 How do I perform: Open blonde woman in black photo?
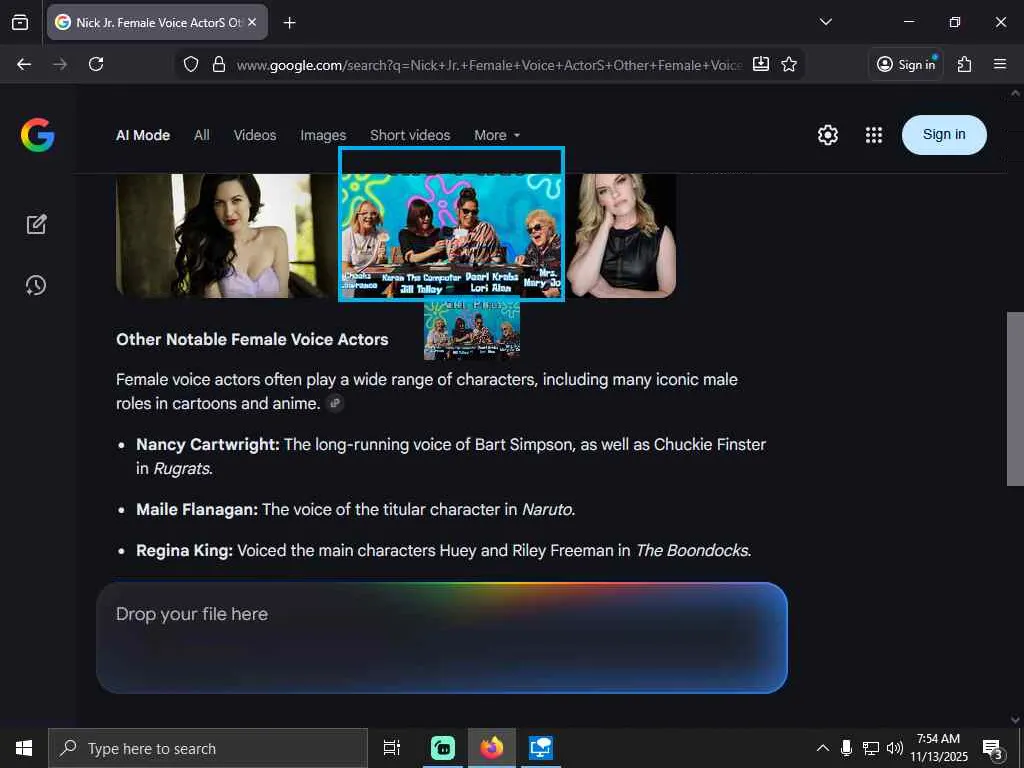pyautogui.click(x=620, y=236)
